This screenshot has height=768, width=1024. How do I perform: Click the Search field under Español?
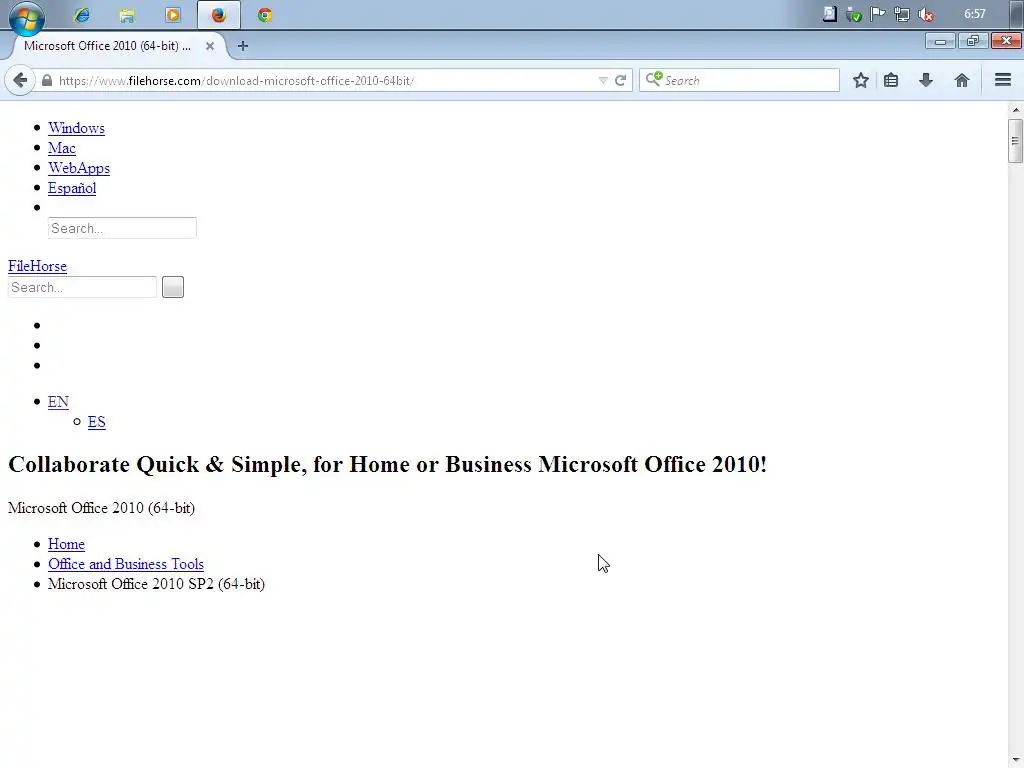122,228
